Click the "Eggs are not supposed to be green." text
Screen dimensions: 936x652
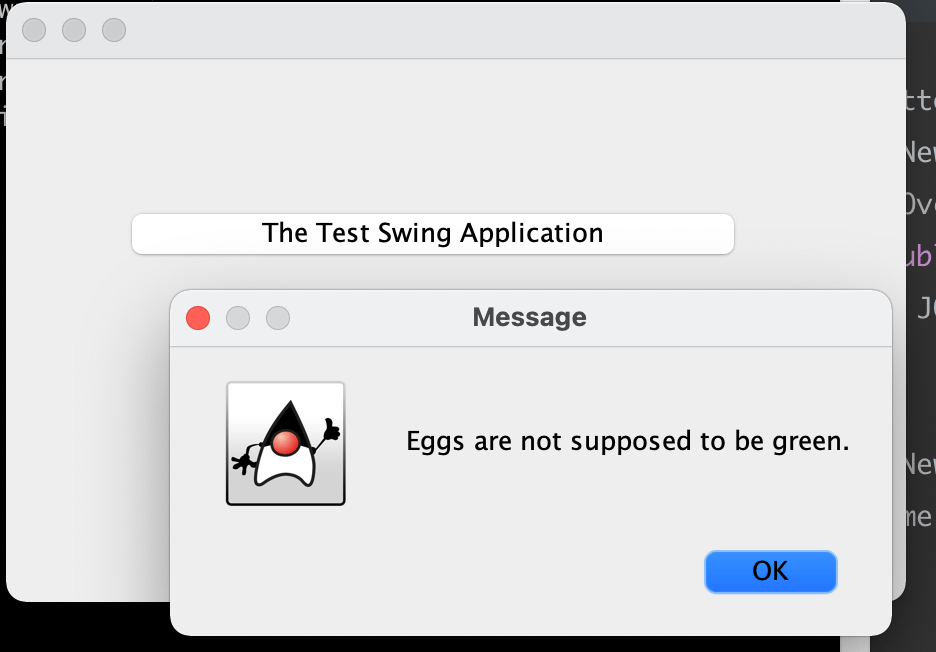click(x=627, y=442)
